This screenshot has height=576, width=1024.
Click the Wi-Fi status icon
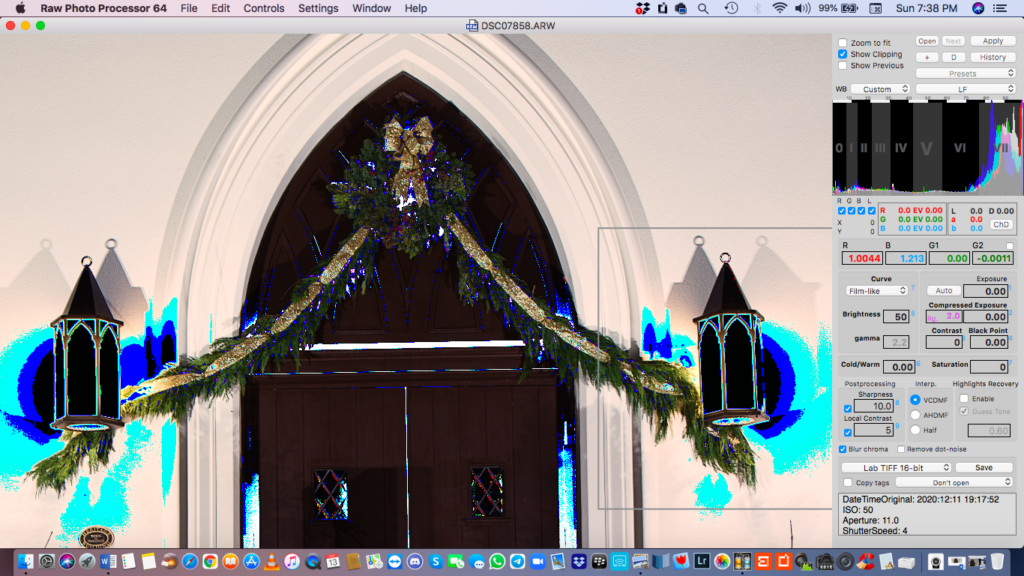click(779, 8)
